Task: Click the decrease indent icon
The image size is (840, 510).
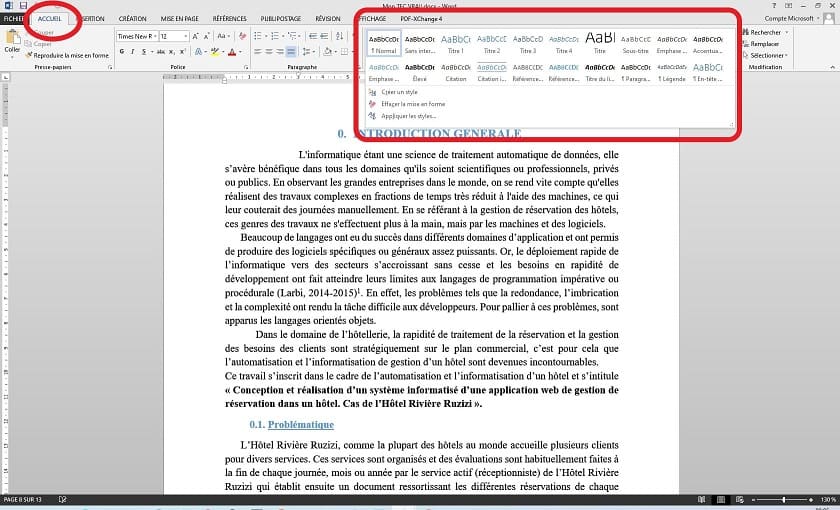Action: 313,36
